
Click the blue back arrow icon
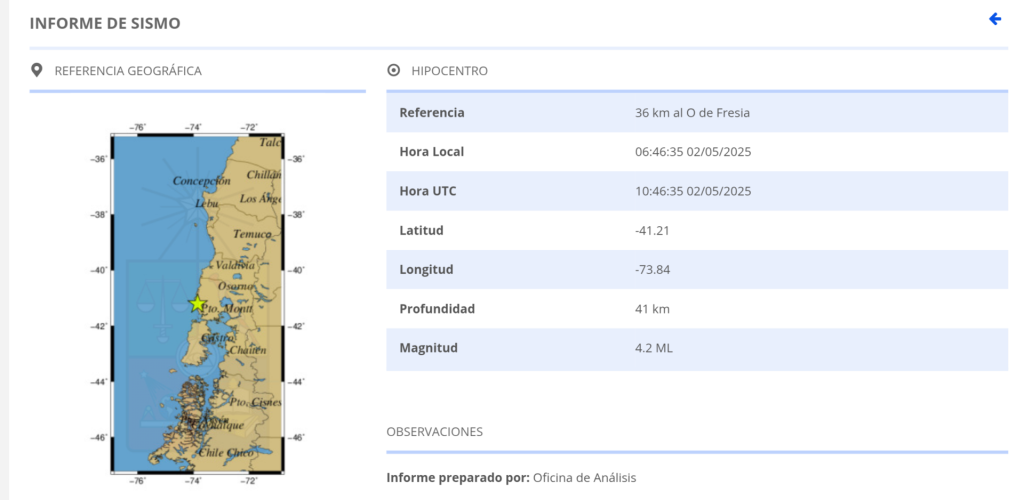[x=995, y=19]
